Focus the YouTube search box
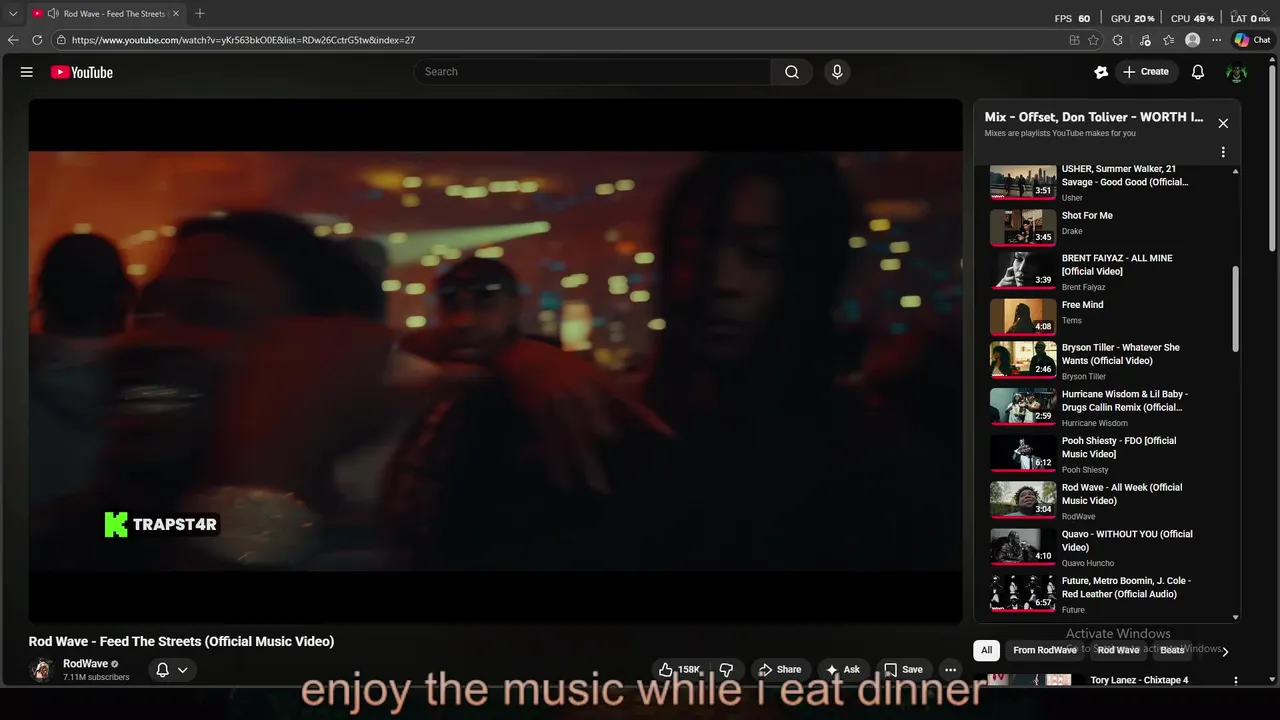The height and width of the screenshot is (720, 1280). [x=592, y=72]
